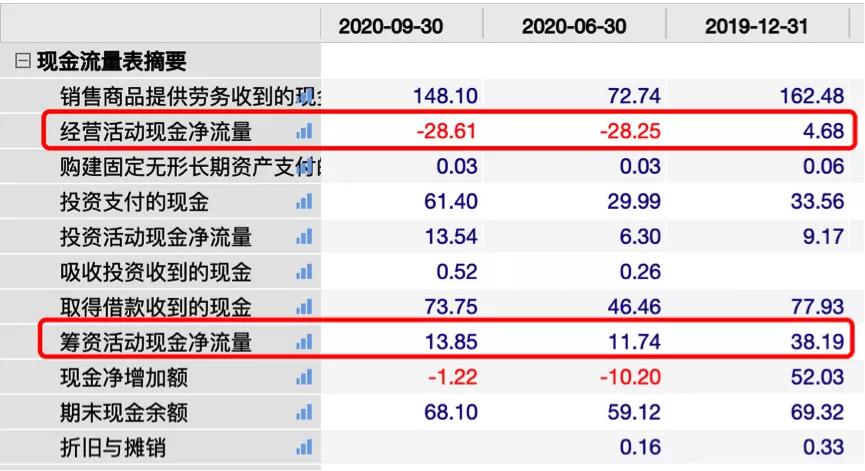This screenshot has width=865, height=471.
Task: Click the 现金流量表摘要 section title
Action: pos(112,61)
